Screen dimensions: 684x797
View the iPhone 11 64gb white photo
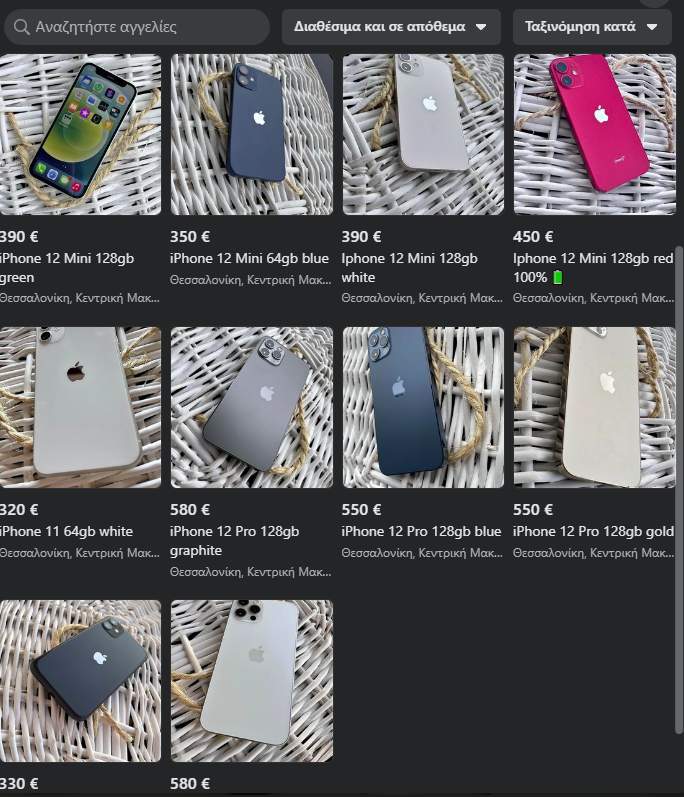click(x=80, y=407)
